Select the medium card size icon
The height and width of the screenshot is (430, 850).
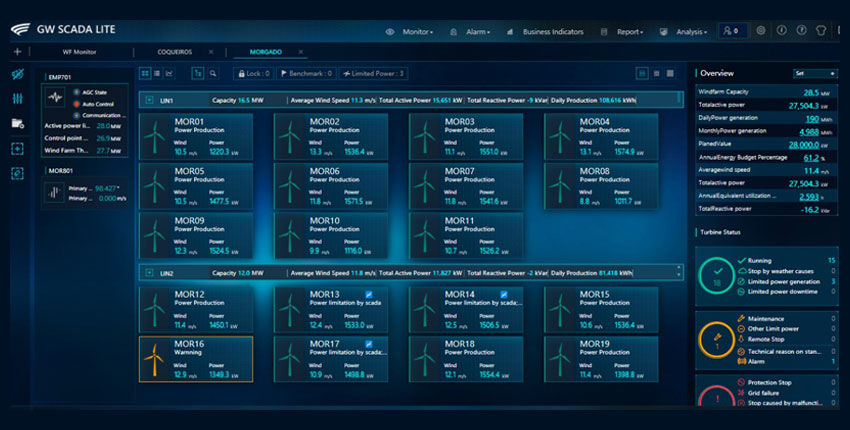[656, 73]
